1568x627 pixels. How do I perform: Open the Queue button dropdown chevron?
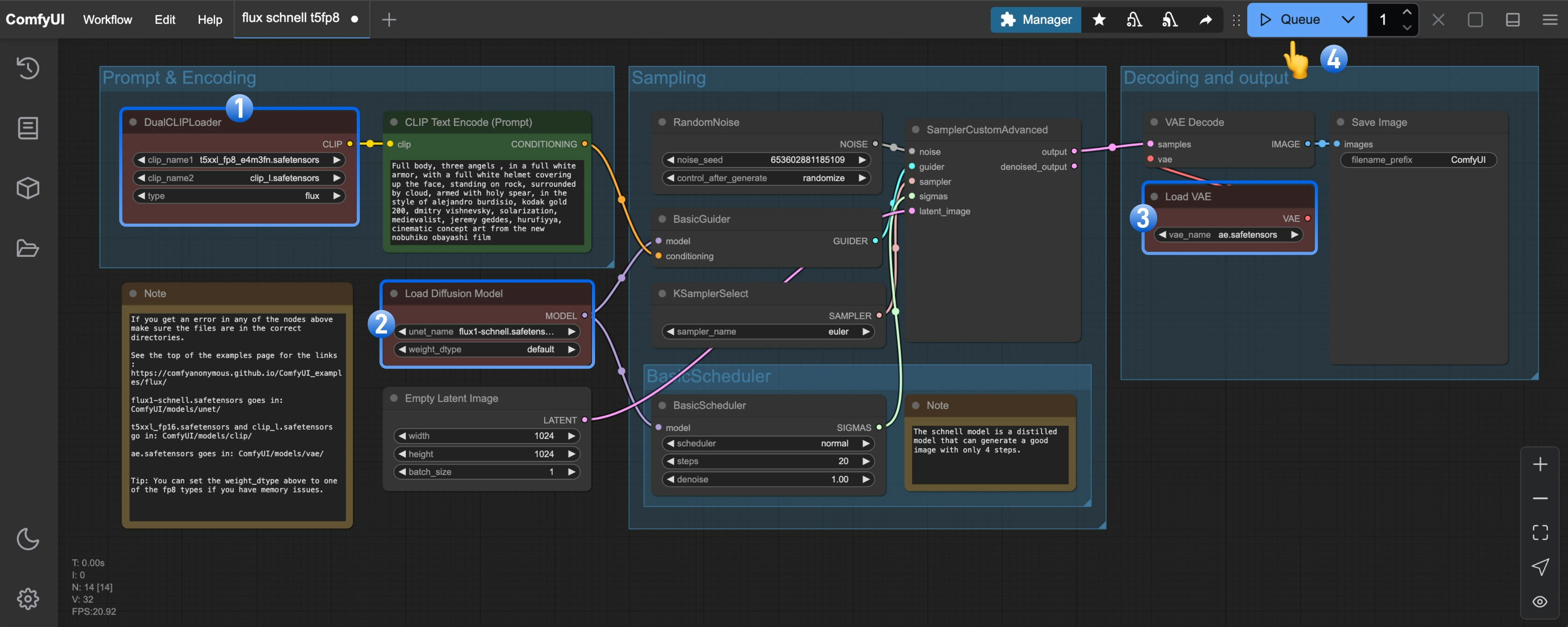[1347, 20]
